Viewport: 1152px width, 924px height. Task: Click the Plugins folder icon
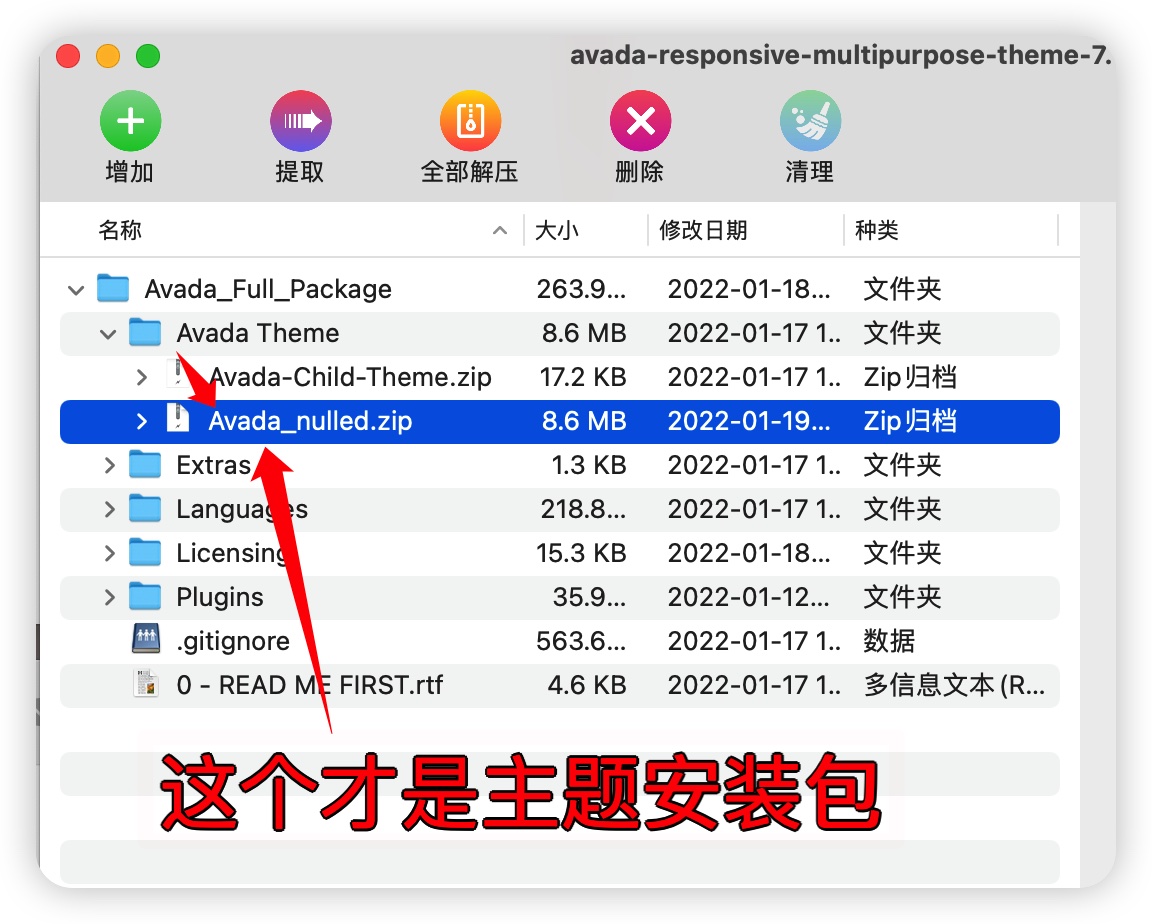point(145,596)
